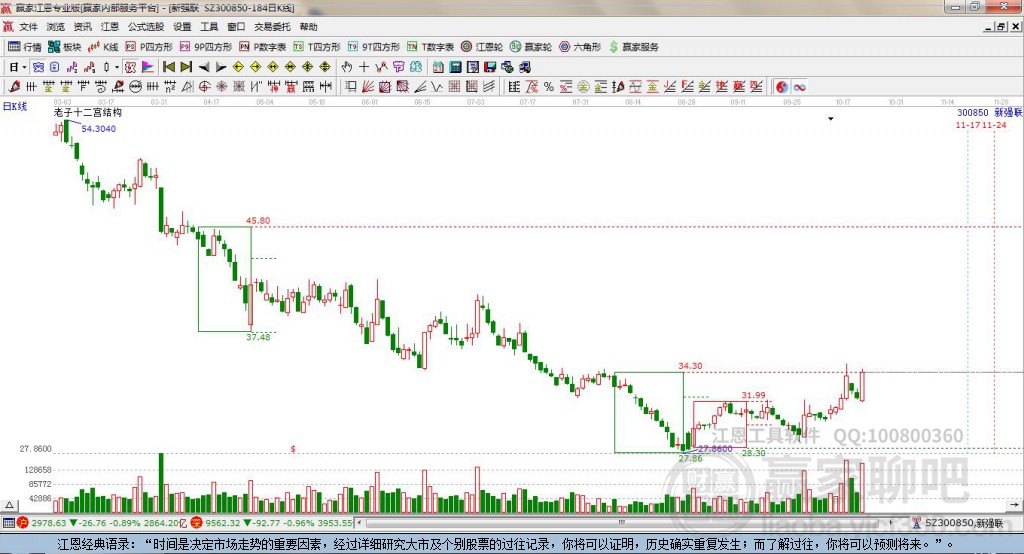Viewport: 1024px width, 554px height.
Task: Open the T四方形 tool
Action: point(317,47)
